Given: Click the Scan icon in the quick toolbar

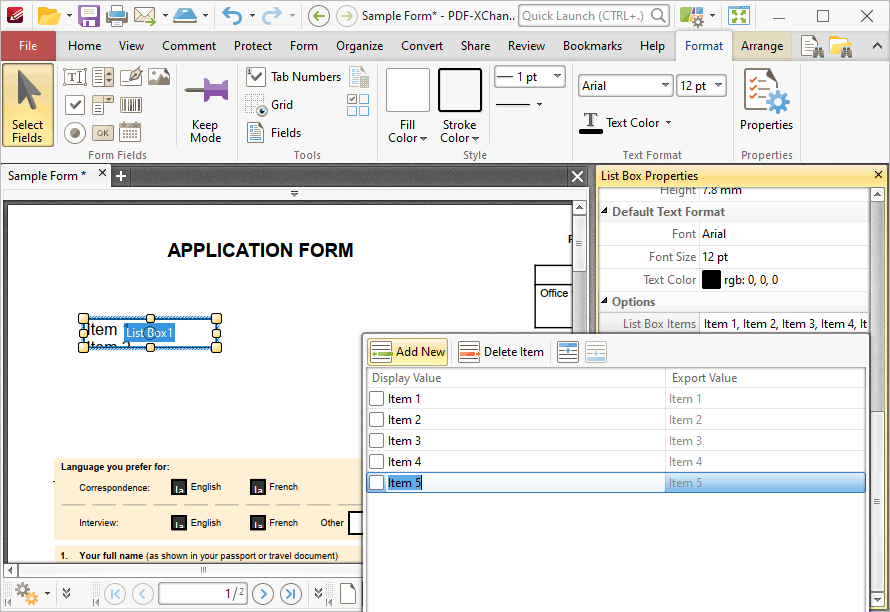Looking at the screenshot, I should tap(185, 16).
